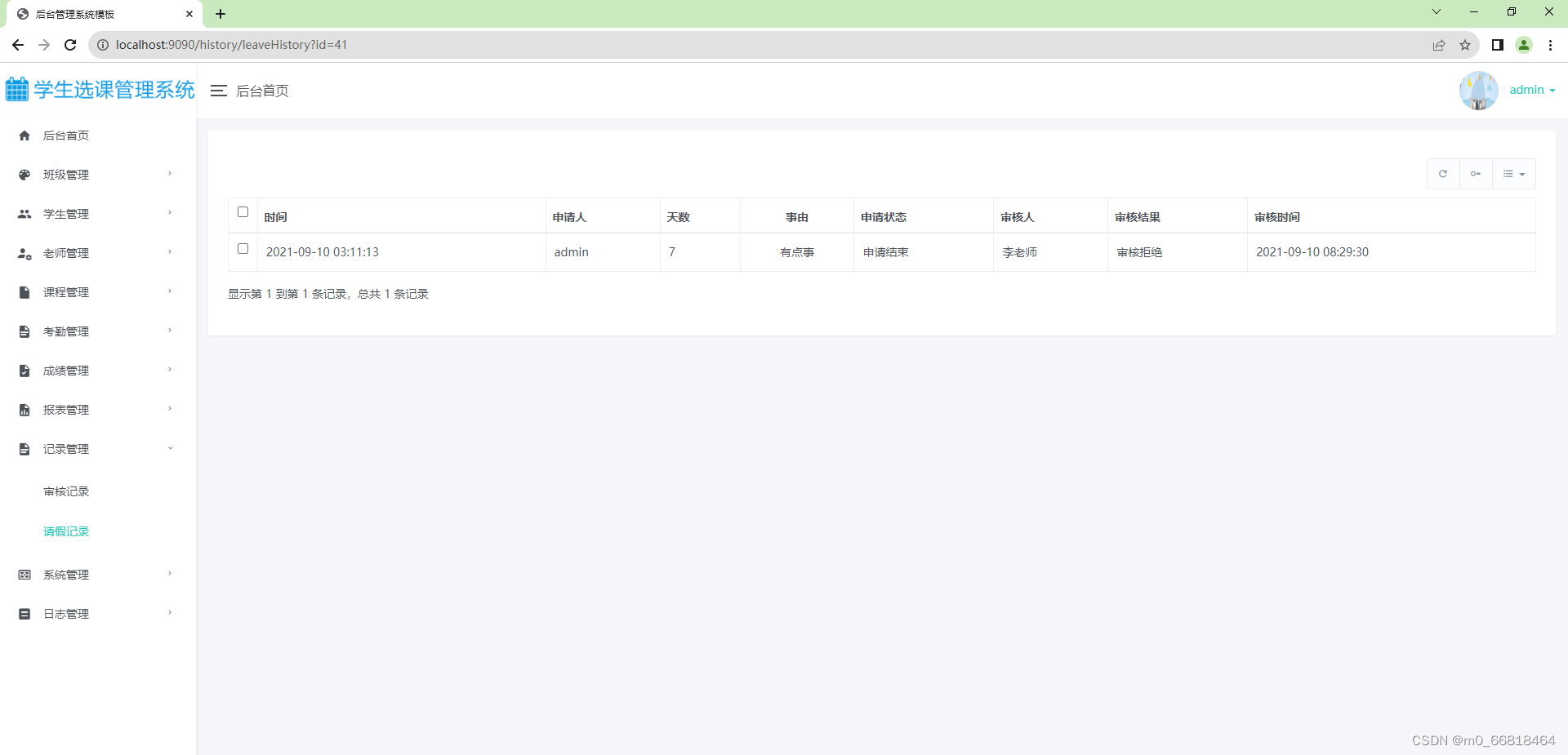Image resolution: width=1568 pixels, height=755 pixels.
Task: Click the toggle switch icon in the toolbar
Action: coord(1476,174)
